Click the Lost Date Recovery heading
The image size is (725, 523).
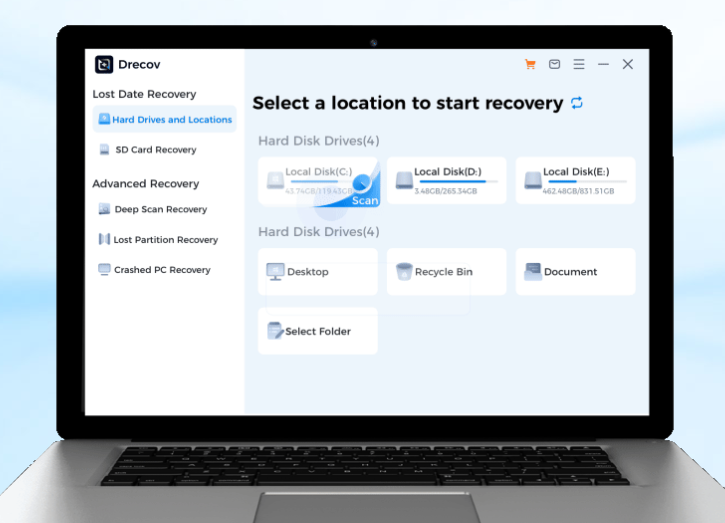144,94
